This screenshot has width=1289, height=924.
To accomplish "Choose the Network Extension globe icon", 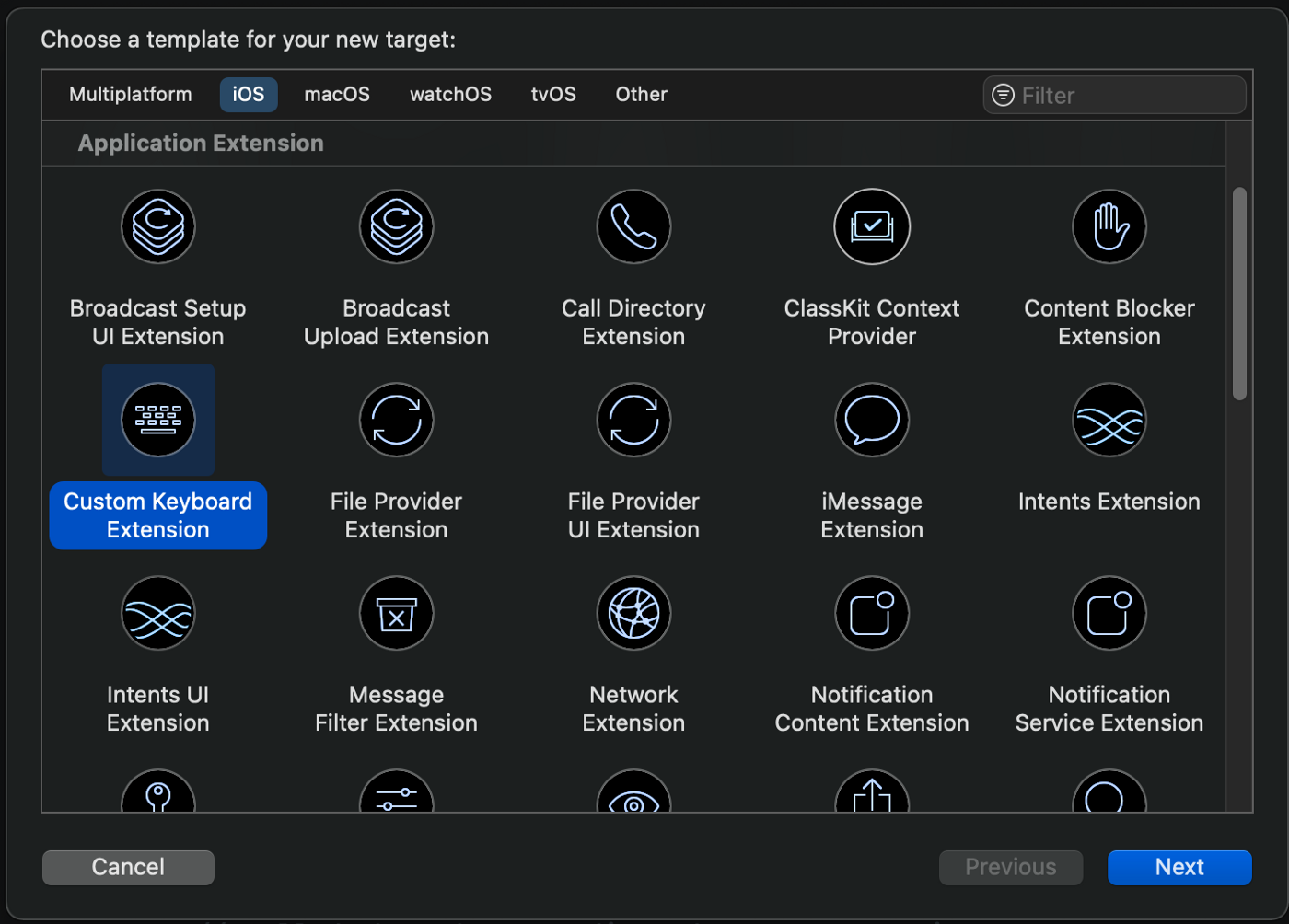I will pos(633,613).
